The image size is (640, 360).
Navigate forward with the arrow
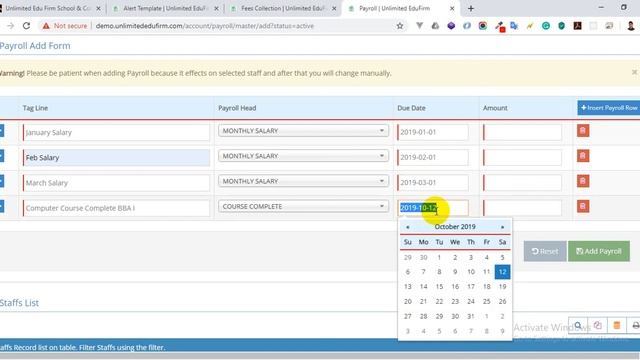pyautogui.click(x=11, y=26)
